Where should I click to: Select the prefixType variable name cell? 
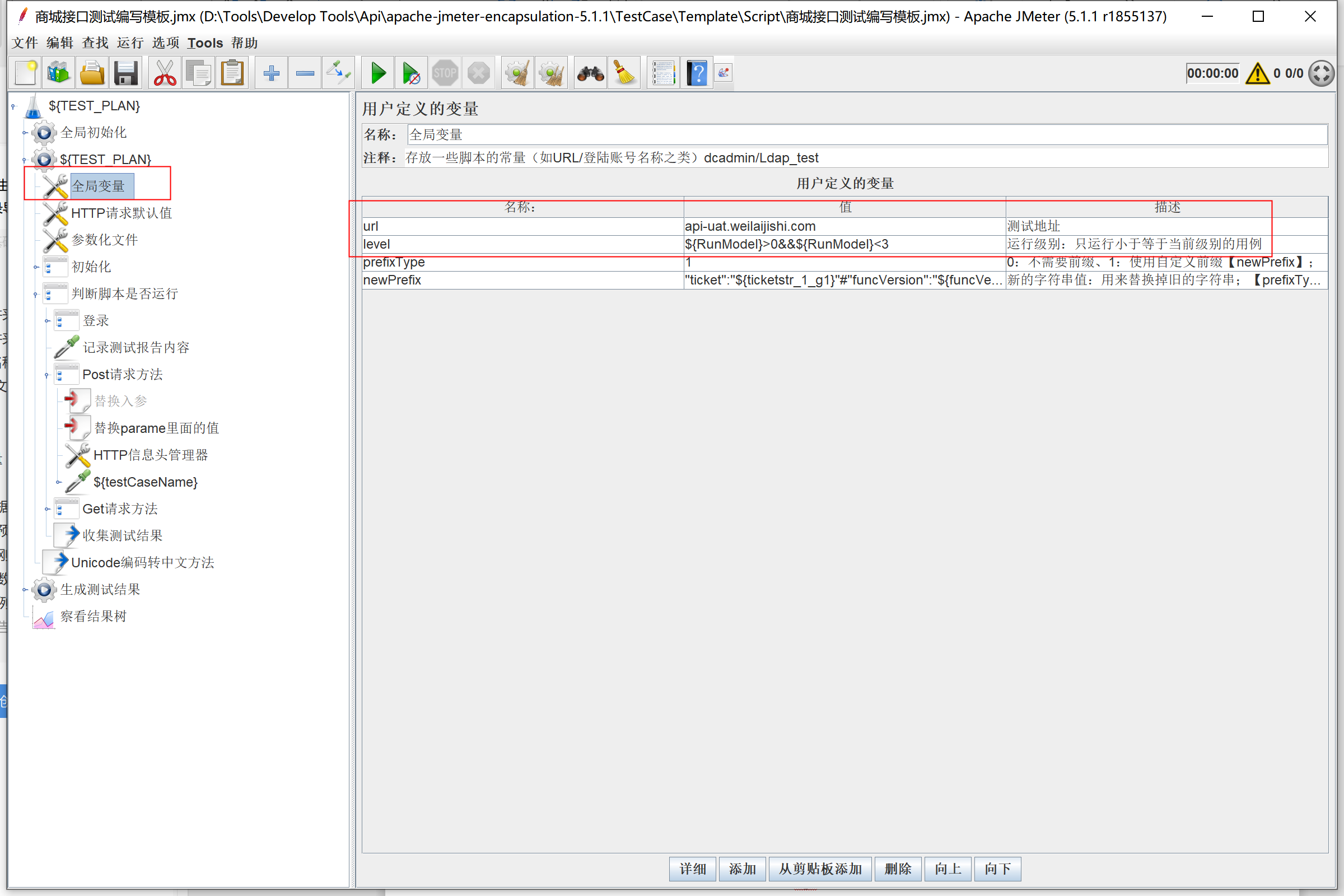pos(522,262)
